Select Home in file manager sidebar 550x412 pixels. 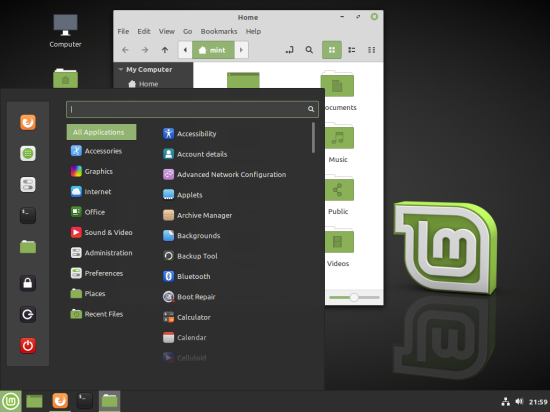click(143, 84)
